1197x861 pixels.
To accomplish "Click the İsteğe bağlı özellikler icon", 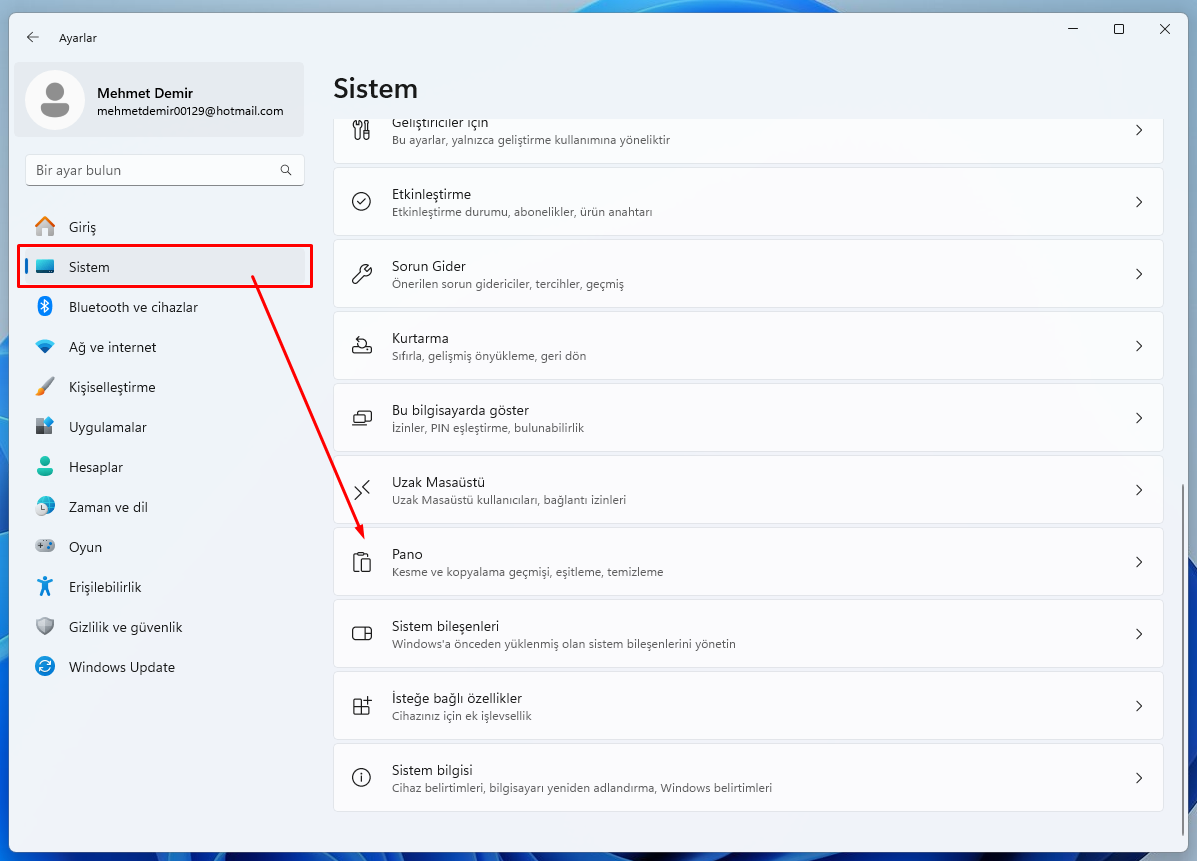I will pos(362,706).
